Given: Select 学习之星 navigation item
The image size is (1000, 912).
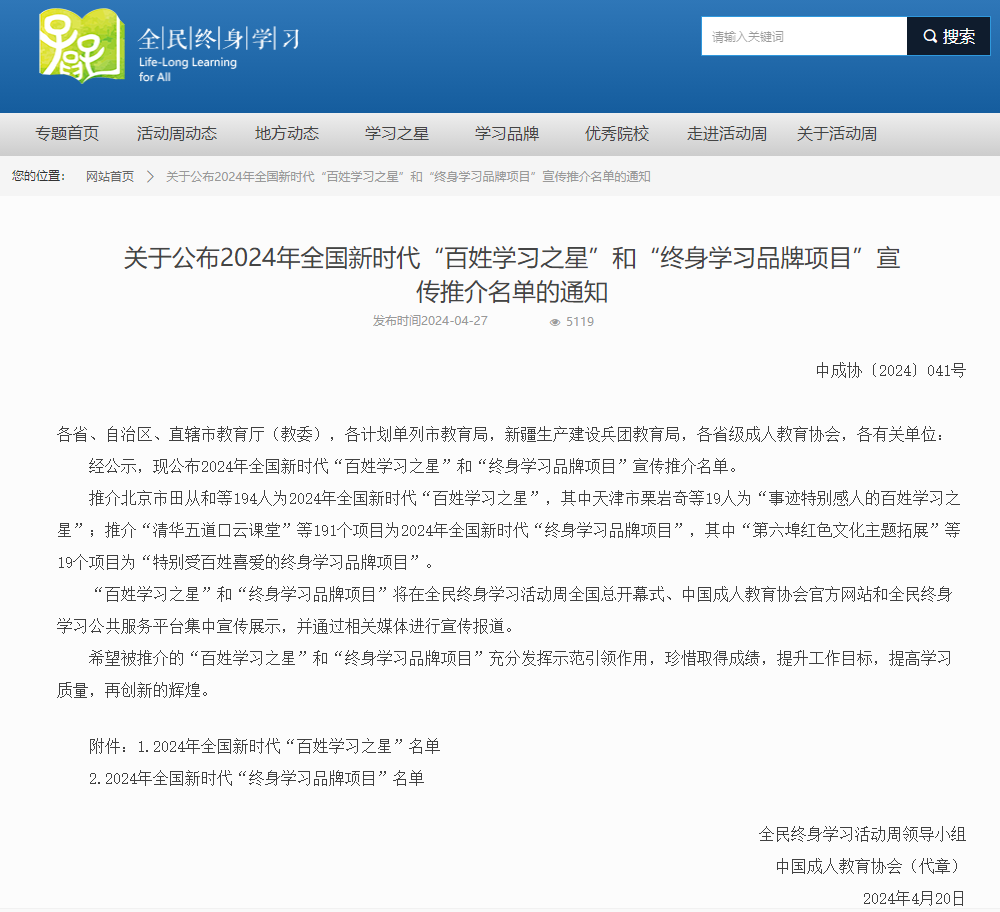Looking at the screenshot, I should (397, 134).
